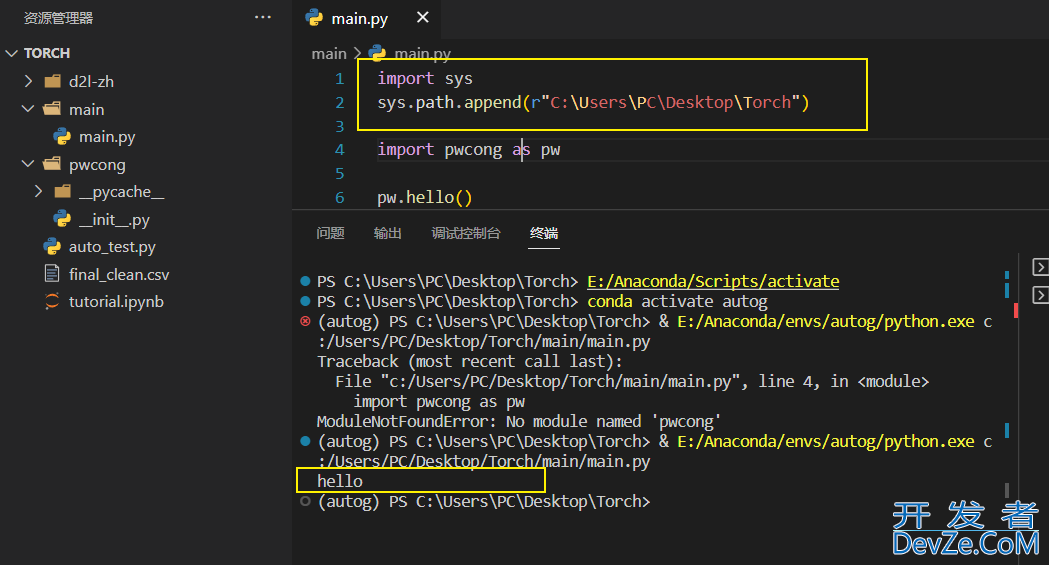Open tutorial.ipynb in the explorer
Screen dimensions: 1049x565
(x=116, y=302)
